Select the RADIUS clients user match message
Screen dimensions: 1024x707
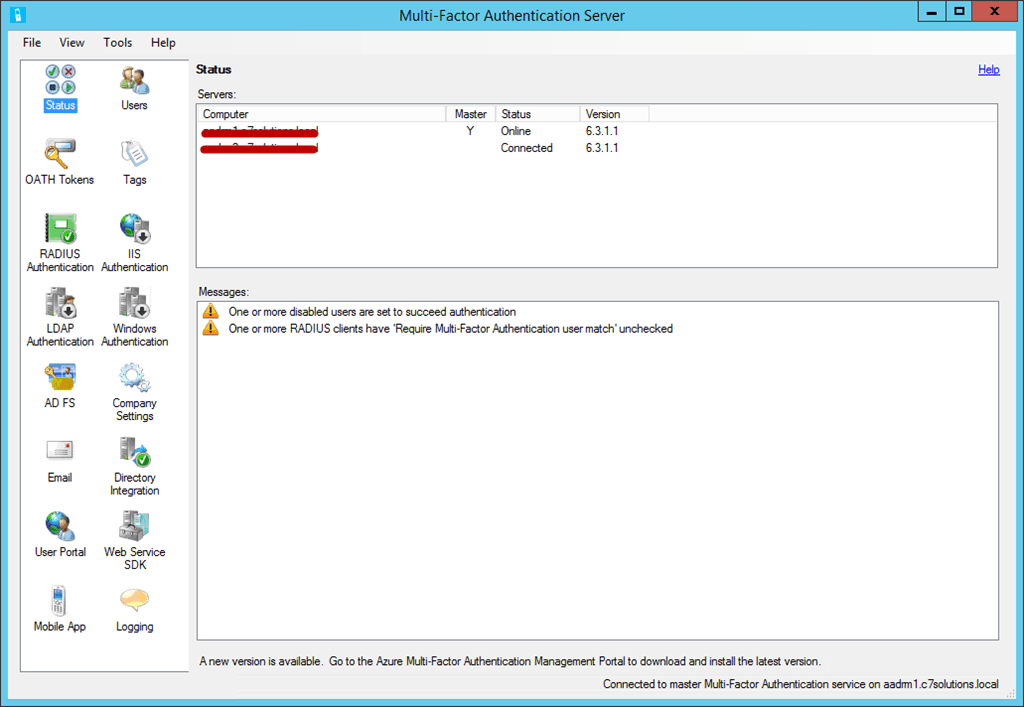coord(451,328)
